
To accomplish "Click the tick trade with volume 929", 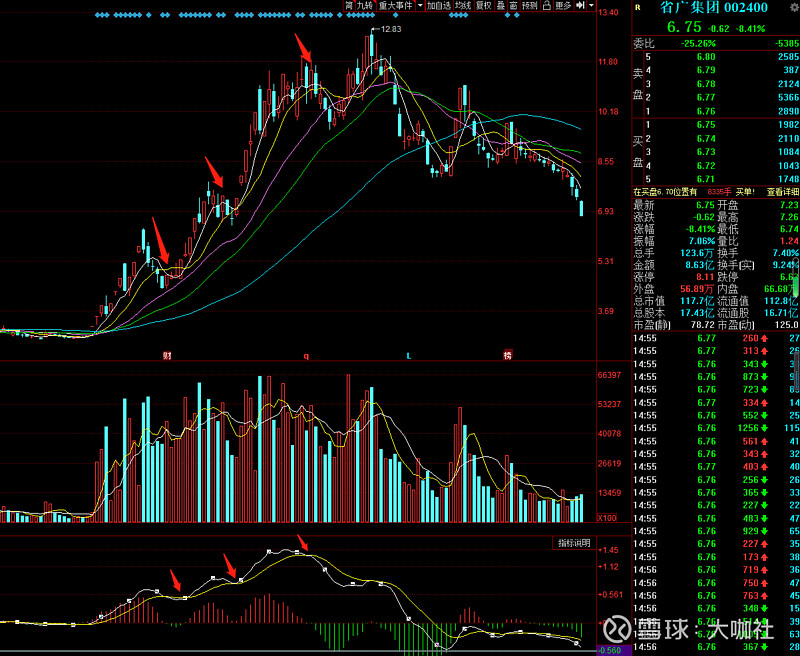I will click(x=752, y=531).
